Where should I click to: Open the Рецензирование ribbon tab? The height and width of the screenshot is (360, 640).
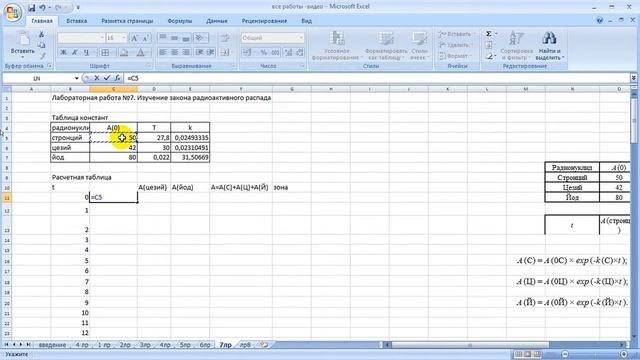264,21
